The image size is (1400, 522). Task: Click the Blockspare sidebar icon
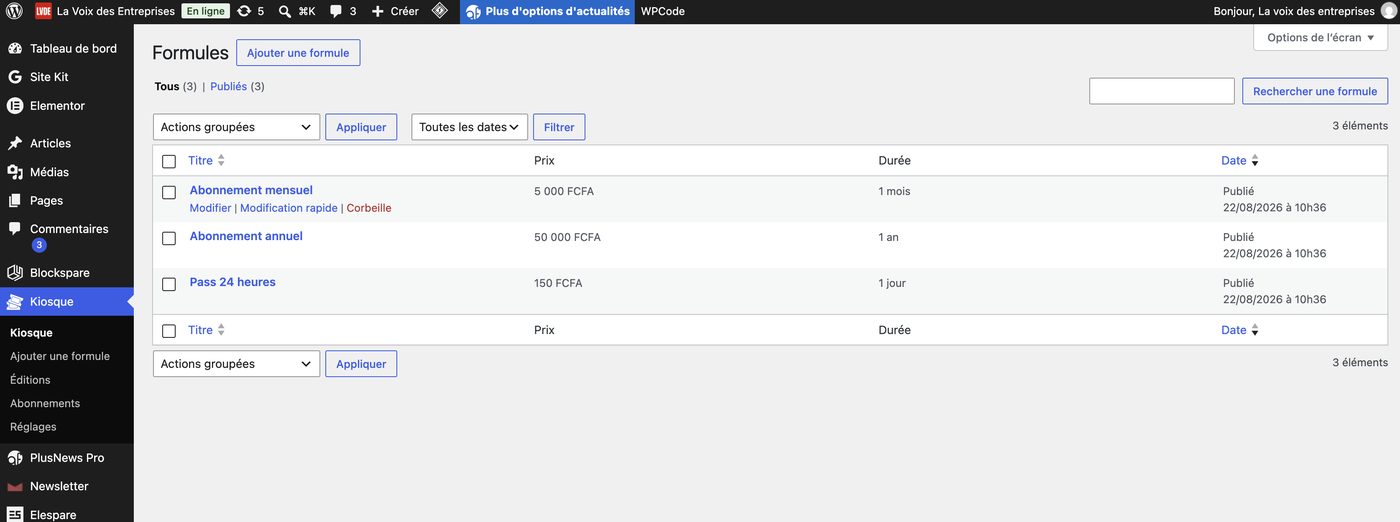pyautogui.click(x=15, y=273)
